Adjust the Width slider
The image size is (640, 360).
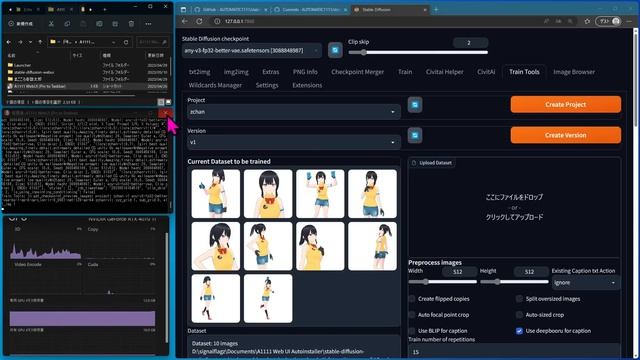pos(442,282)
